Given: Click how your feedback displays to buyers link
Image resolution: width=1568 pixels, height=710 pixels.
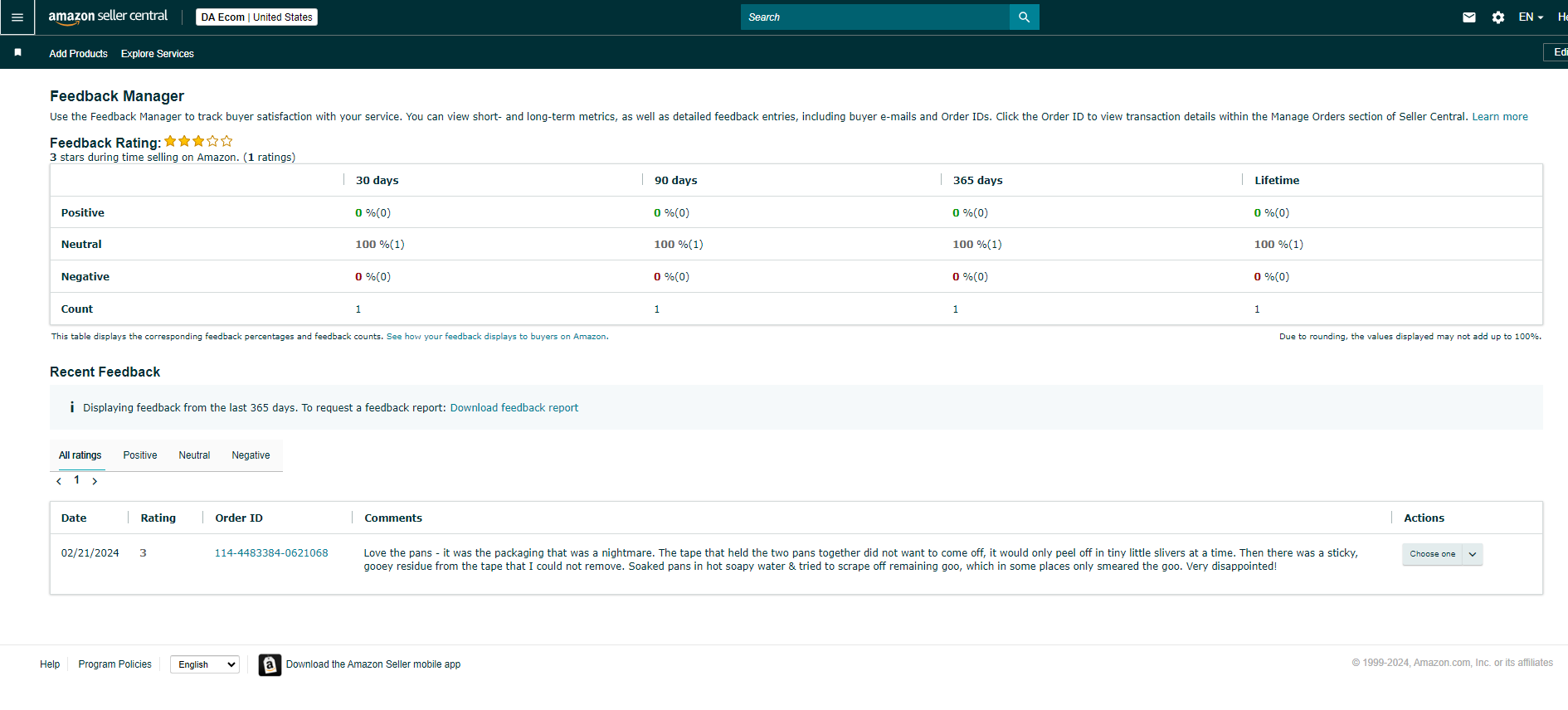Looking at the screenshot, I should [497, 337].
